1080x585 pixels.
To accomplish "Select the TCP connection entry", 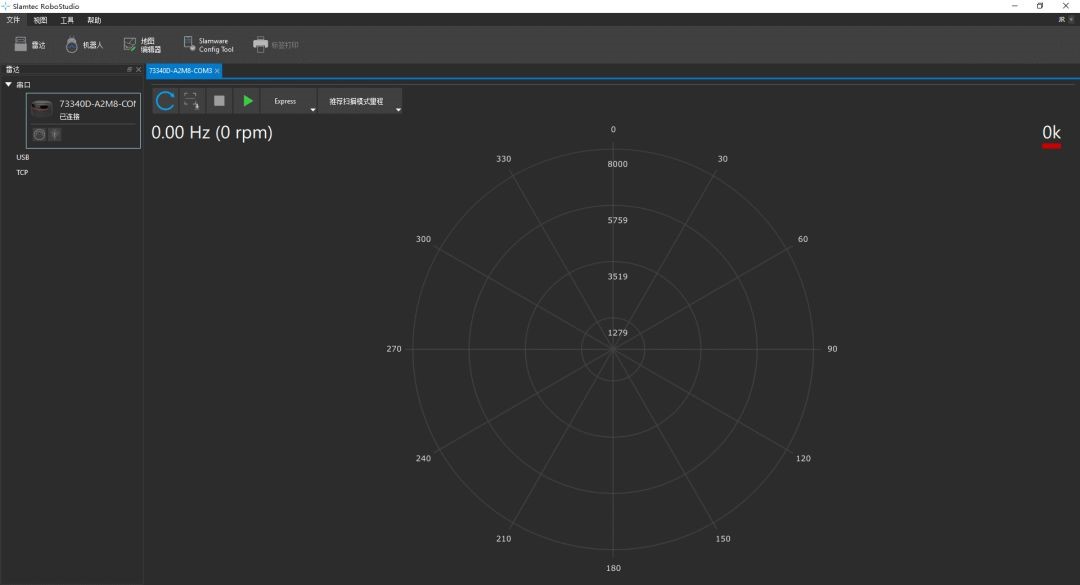I will click(22, 172).
